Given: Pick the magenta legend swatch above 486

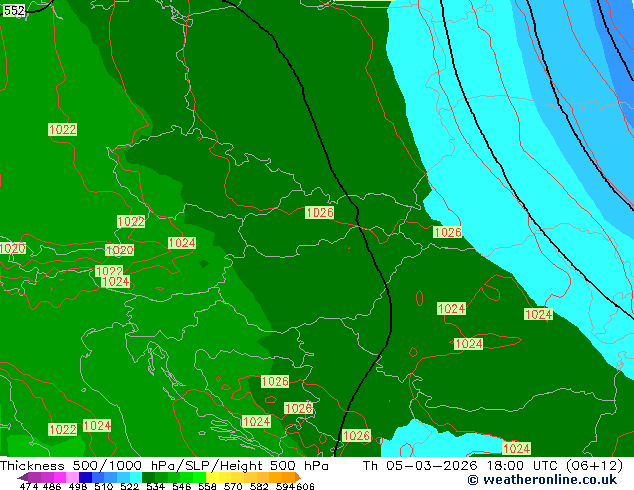Looking at the screenshot, I should [x=59, y=477].
